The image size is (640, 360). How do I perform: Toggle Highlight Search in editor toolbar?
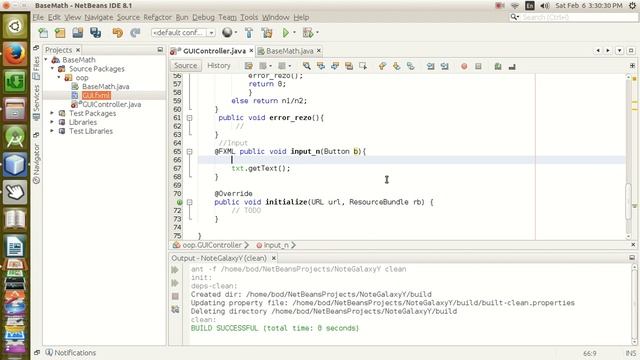tap(349, 66)
